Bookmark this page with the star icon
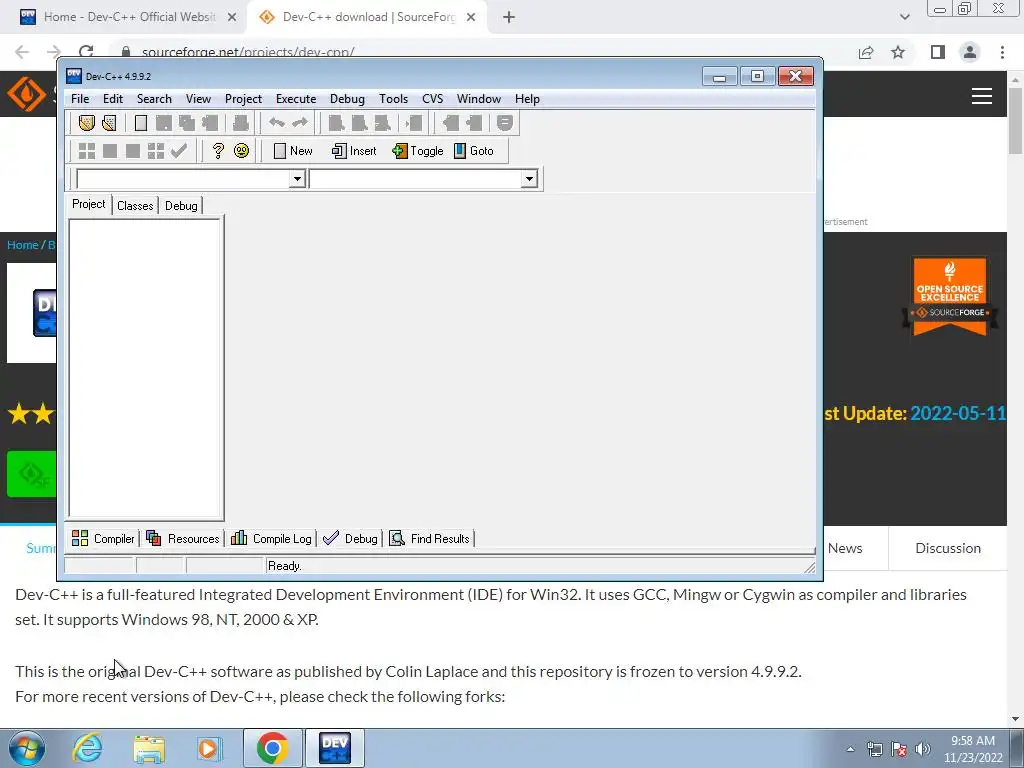This screenshot has height=768, width=1024. click(899, 52)
